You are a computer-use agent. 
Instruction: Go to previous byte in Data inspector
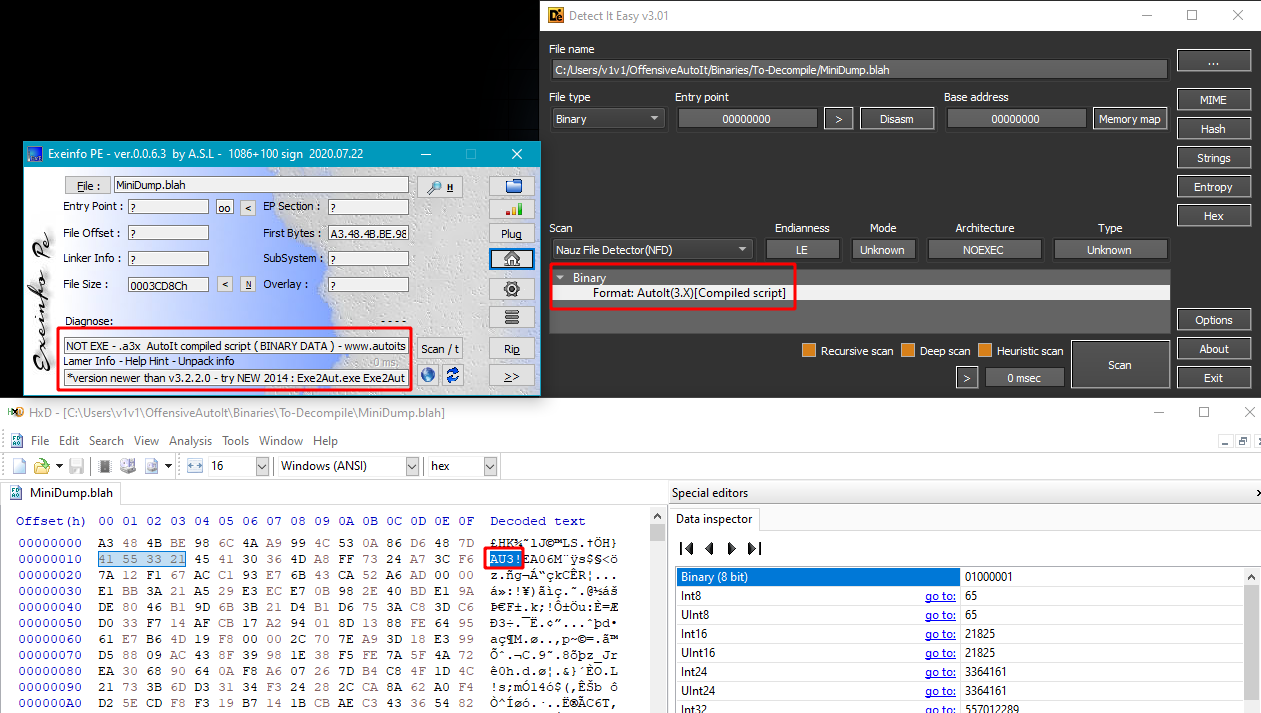(x=708, y=548)
